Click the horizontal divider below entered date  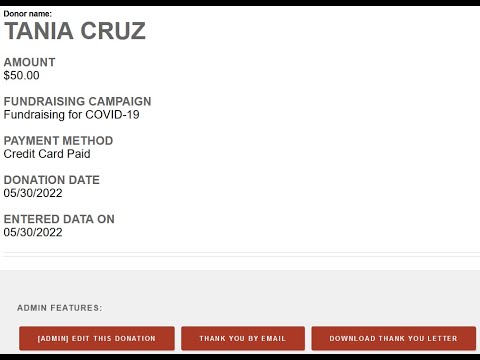[242, 256]
